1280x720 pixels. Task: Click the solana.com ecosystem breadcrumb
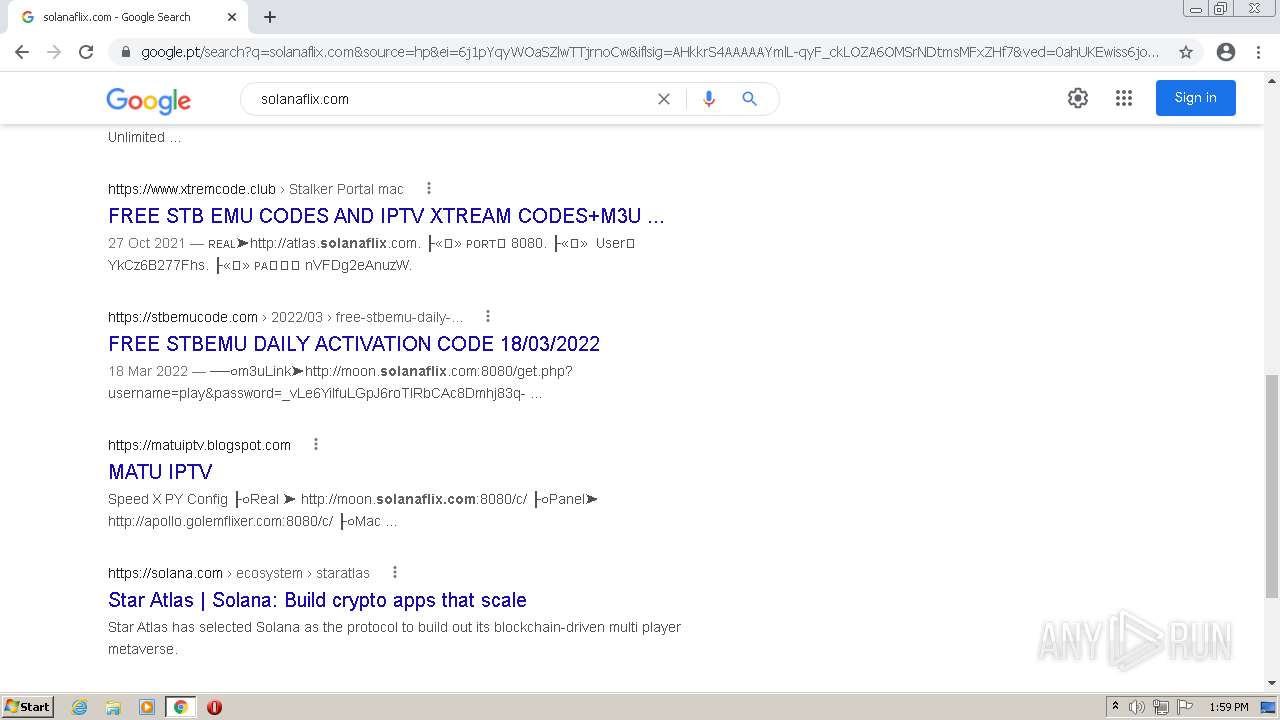tap(239, 573)
